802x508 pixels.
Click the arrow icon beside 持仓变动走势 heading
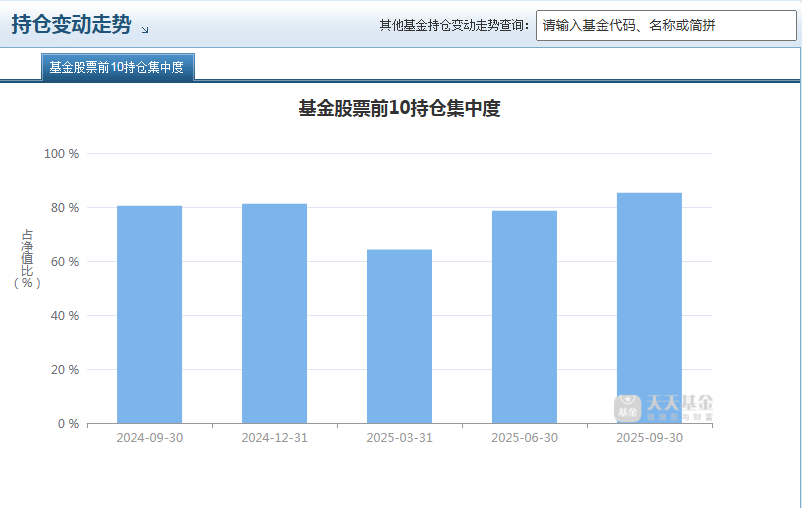click(145, 30)
